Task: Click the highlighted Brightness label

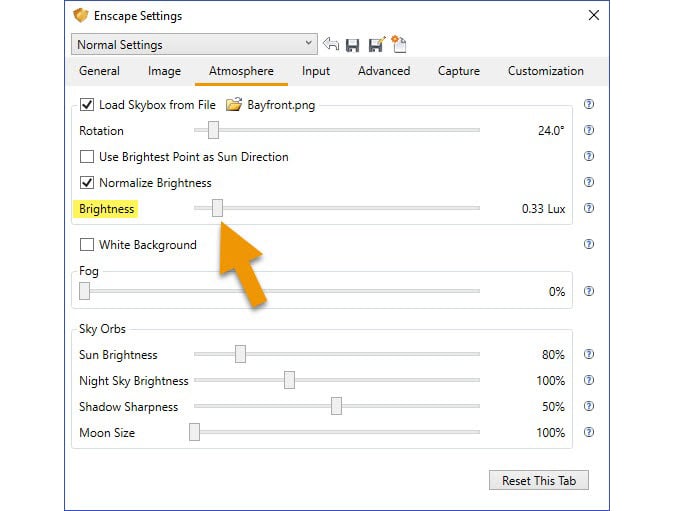Action: click(x=106, y=209)
